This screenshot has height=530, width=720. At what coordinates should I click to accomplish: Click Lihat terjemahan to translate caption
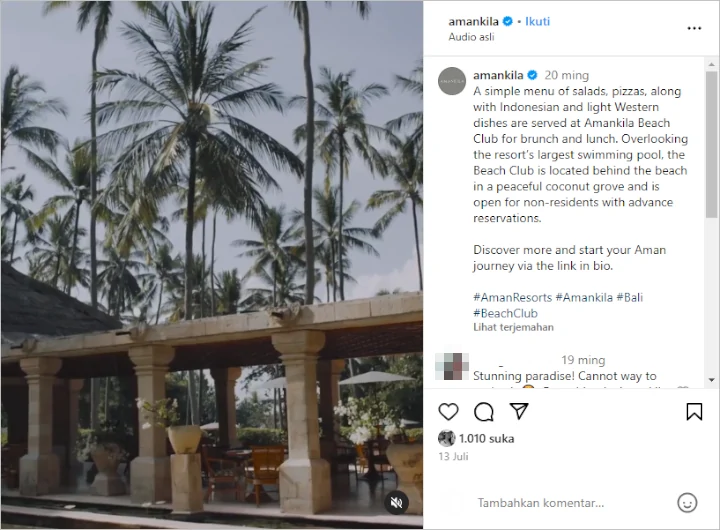coord(514,327)
